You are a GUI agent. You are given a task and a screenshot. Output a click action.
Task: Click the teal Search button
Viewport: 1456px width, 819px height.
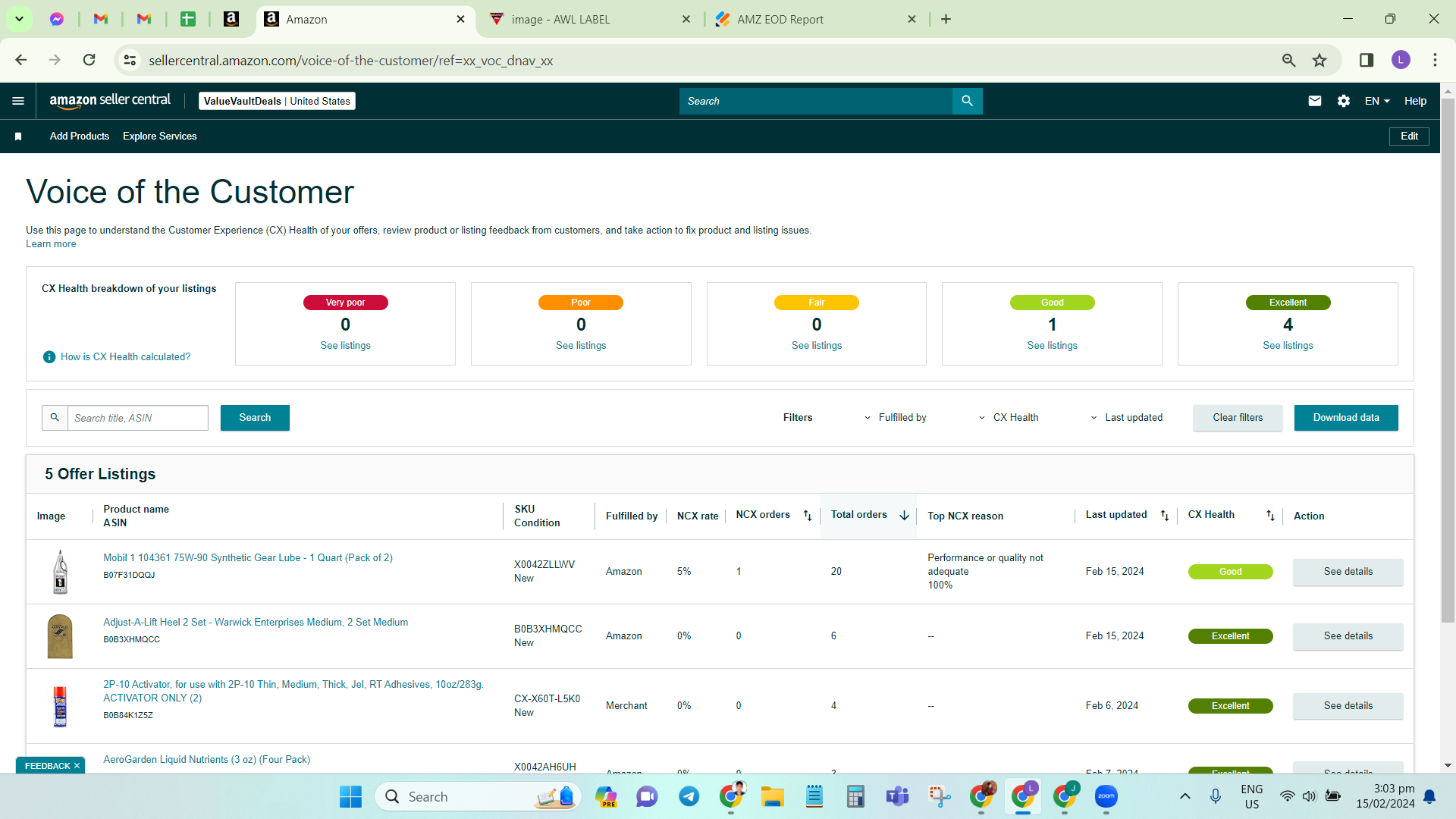tap(255, 418)
